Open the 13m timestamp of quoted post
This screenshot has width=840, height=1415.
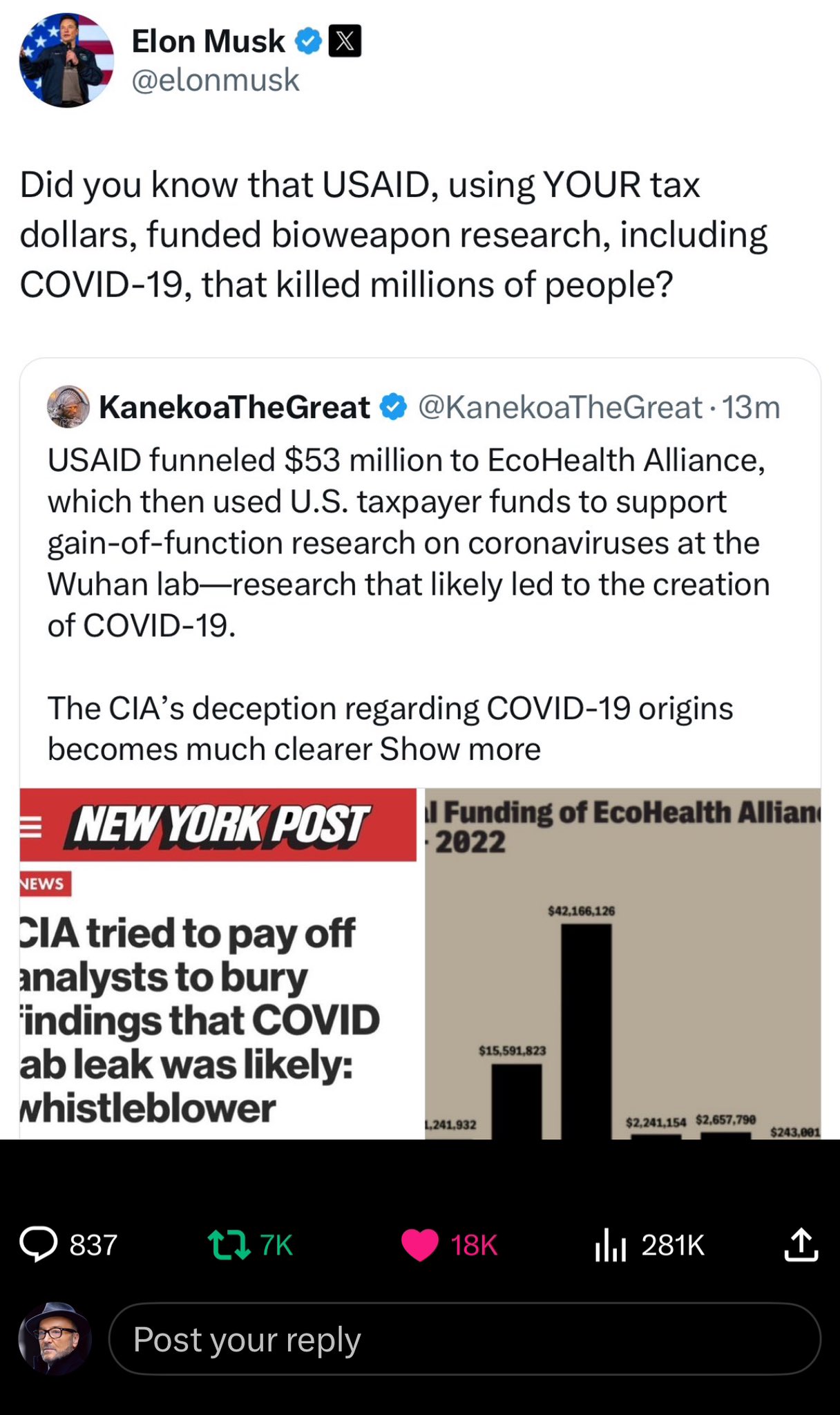pos(751,408)
